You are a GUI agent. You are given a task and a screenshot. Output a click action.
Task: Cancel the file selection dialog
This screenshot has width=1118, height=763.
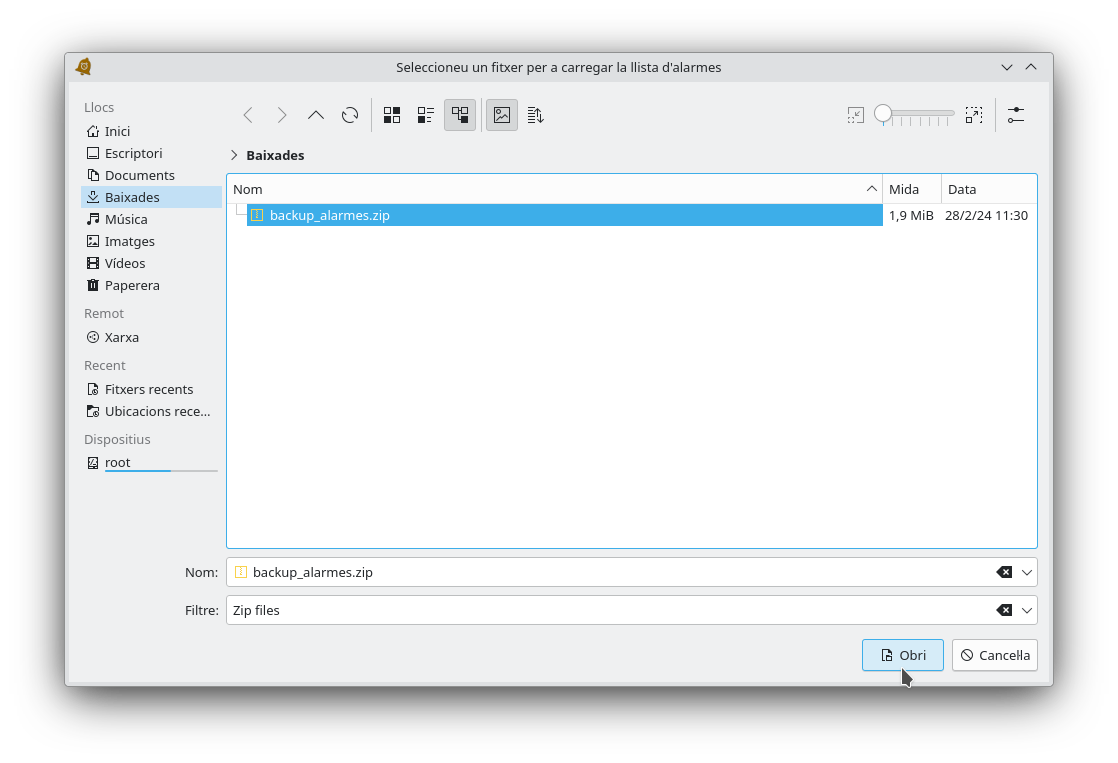[x=994, y=655]
